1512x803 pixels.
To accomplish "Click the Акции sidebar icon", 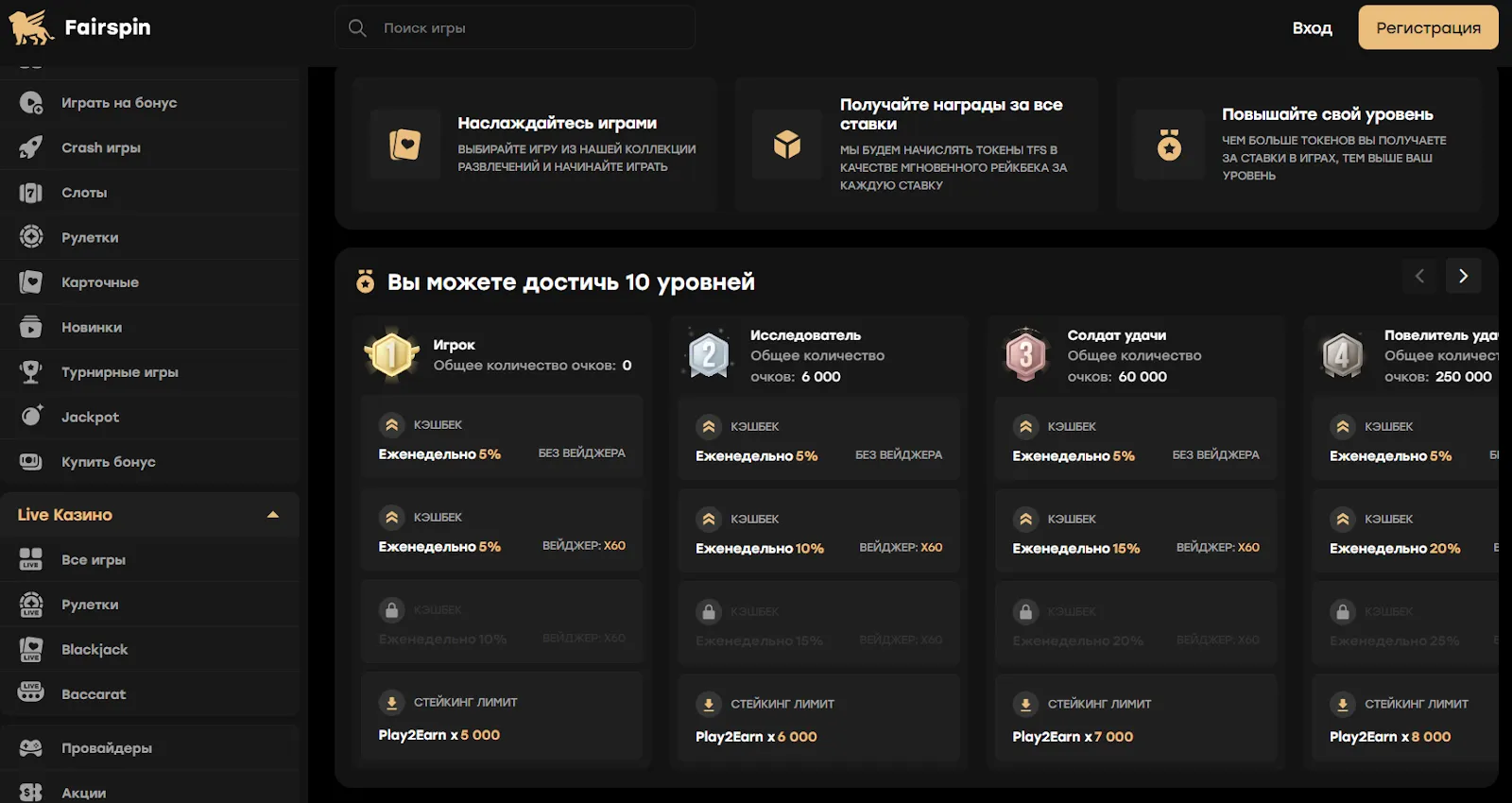I will pos(31,793).
